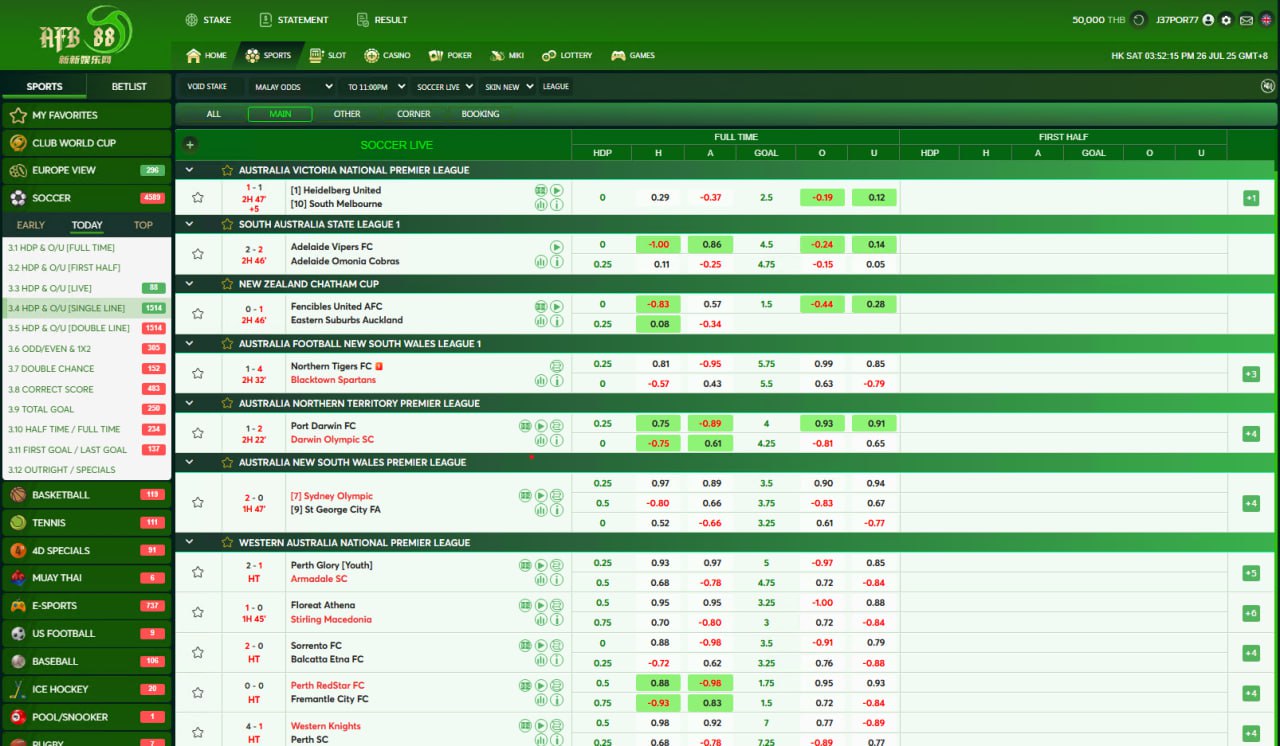Play live stream for Port Darwin FC
The image size is (1280, 746).
click(541, 426)
